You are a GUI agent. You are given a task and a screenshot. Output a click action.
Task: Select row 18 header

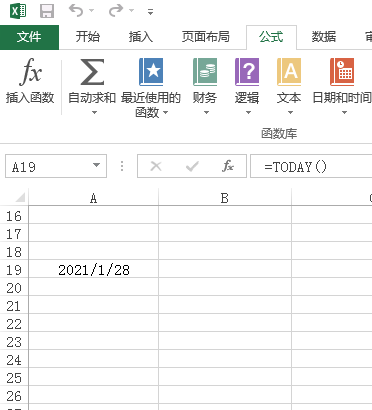tap(14, 252)
